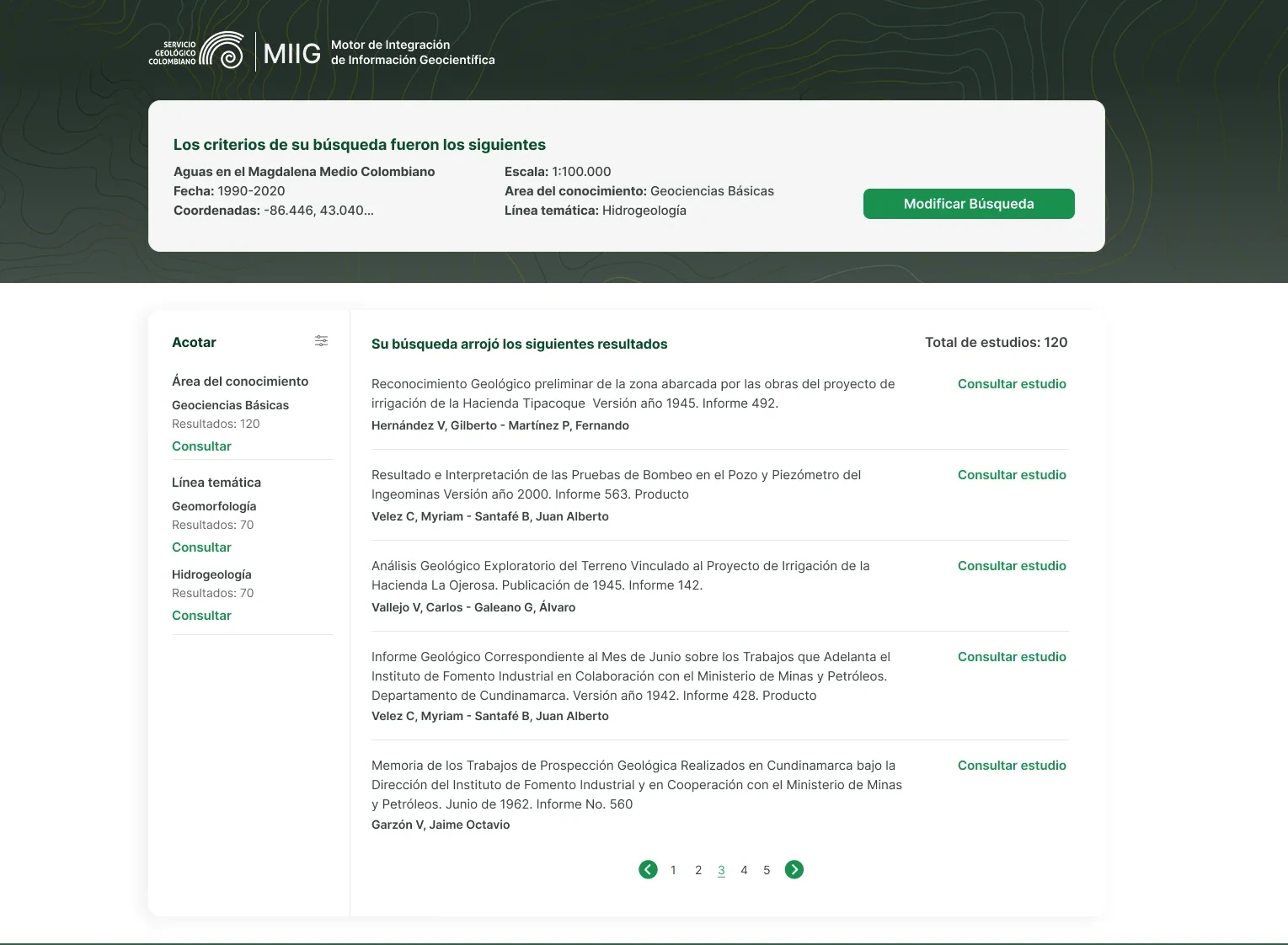The width and height of the screenshot is (1288, 945).
Task: Open study for Informe No. 560
Action: (x=1012, y=766)
